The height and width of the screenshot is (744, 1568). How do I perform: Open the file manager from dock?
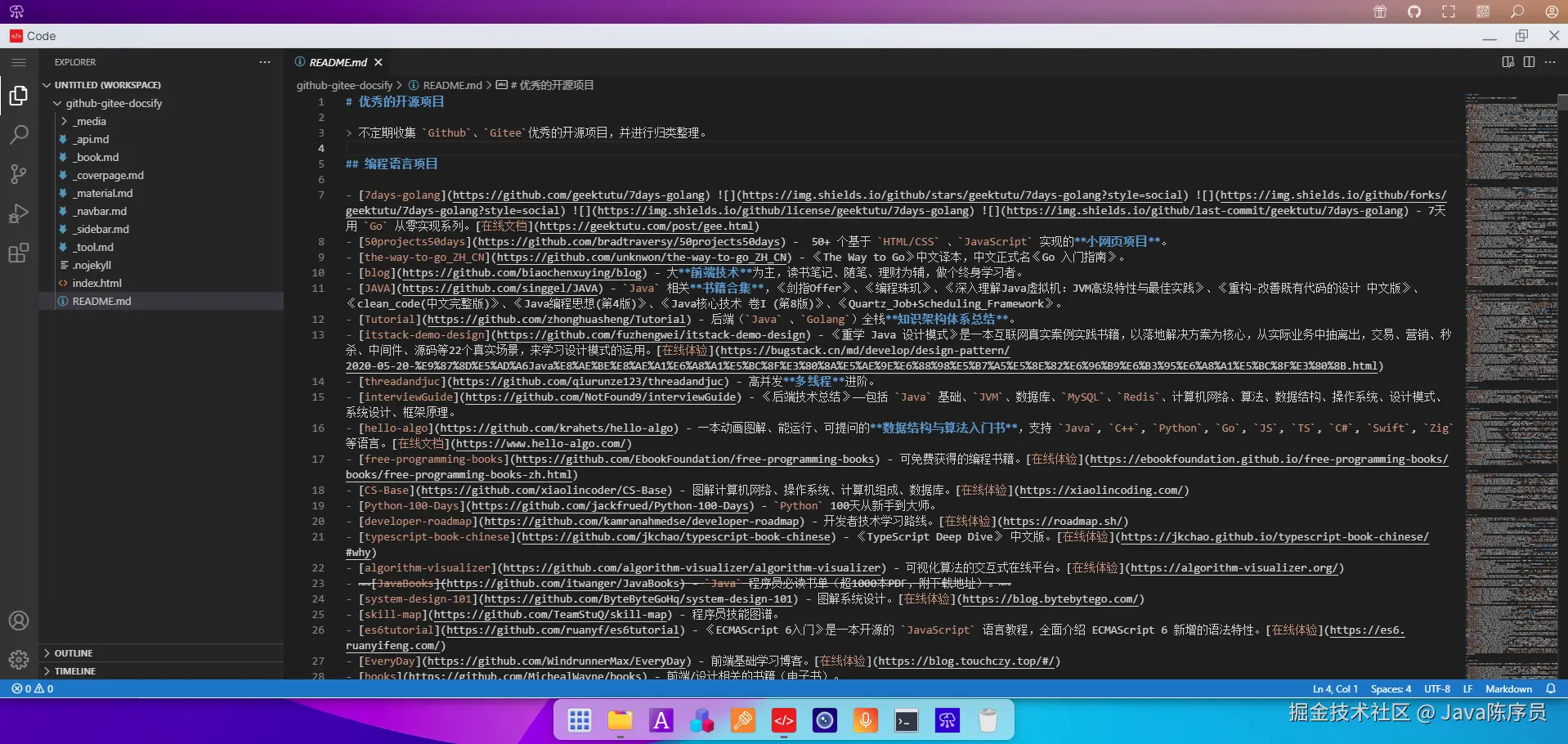[x=620, y=720]
